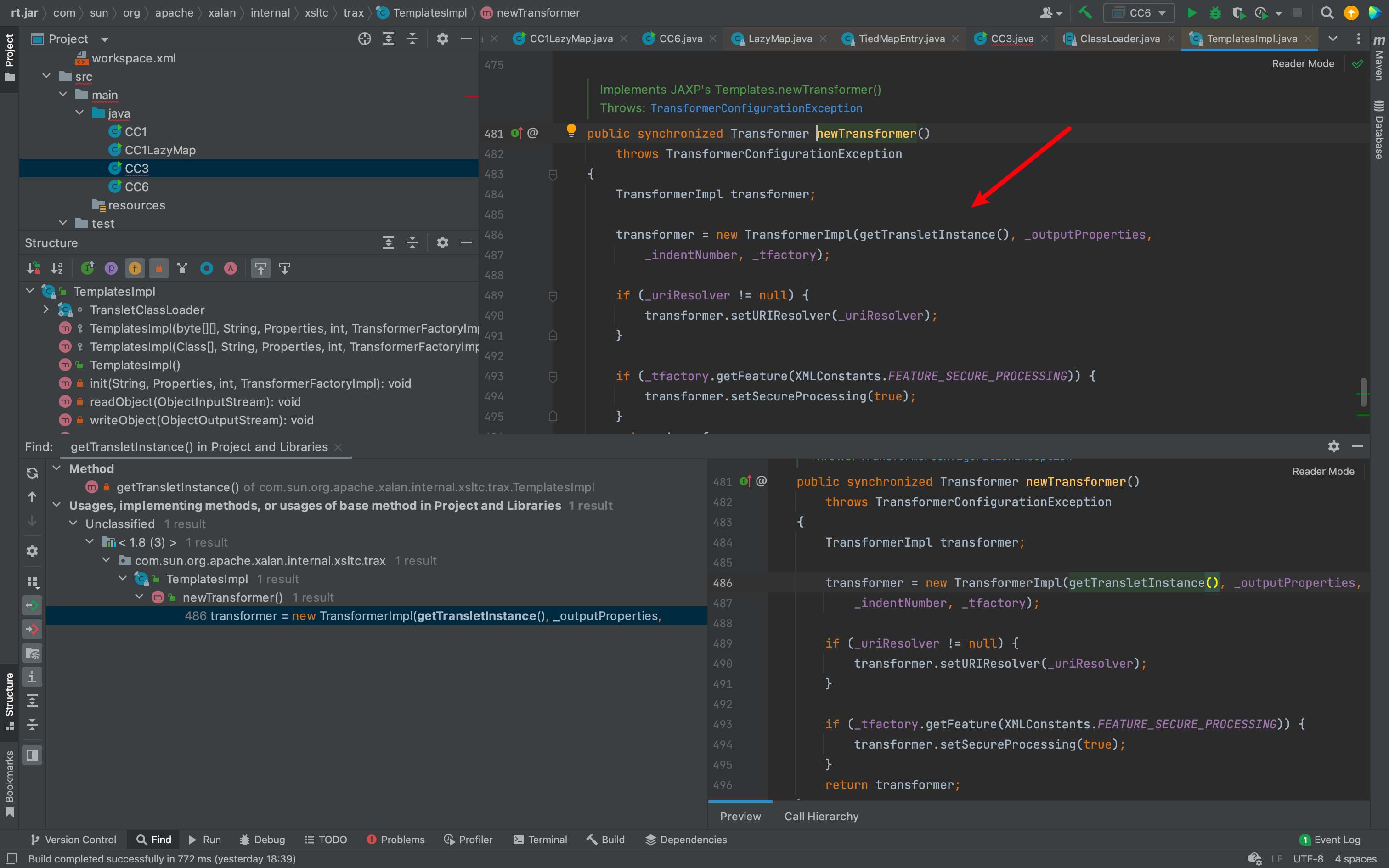Select readObject(ObjectInputStream) in Structure
1389x868 pixels.
click(x=195, y=401)
